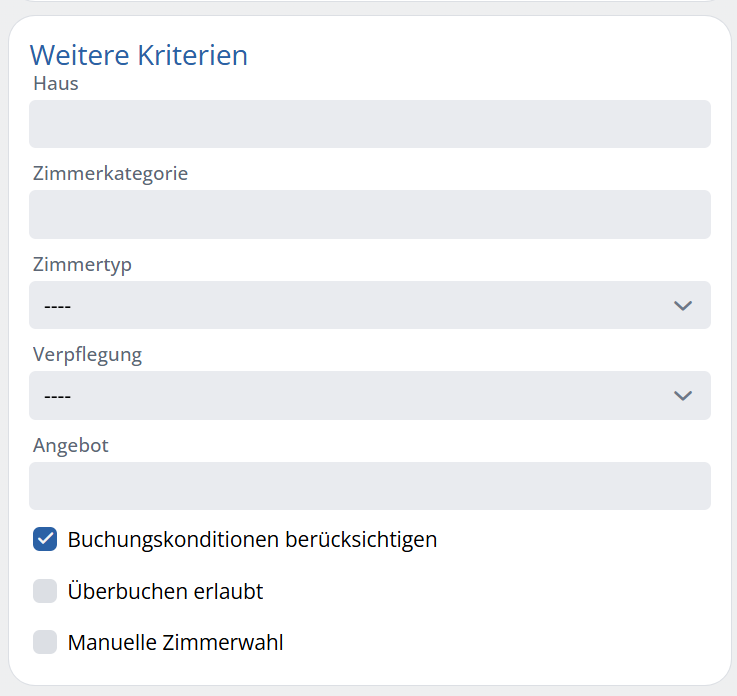The height and width of the screenshot is (696, 737).
Task: Click the Zimmerkategorie field label
Action: pos(110,174)
